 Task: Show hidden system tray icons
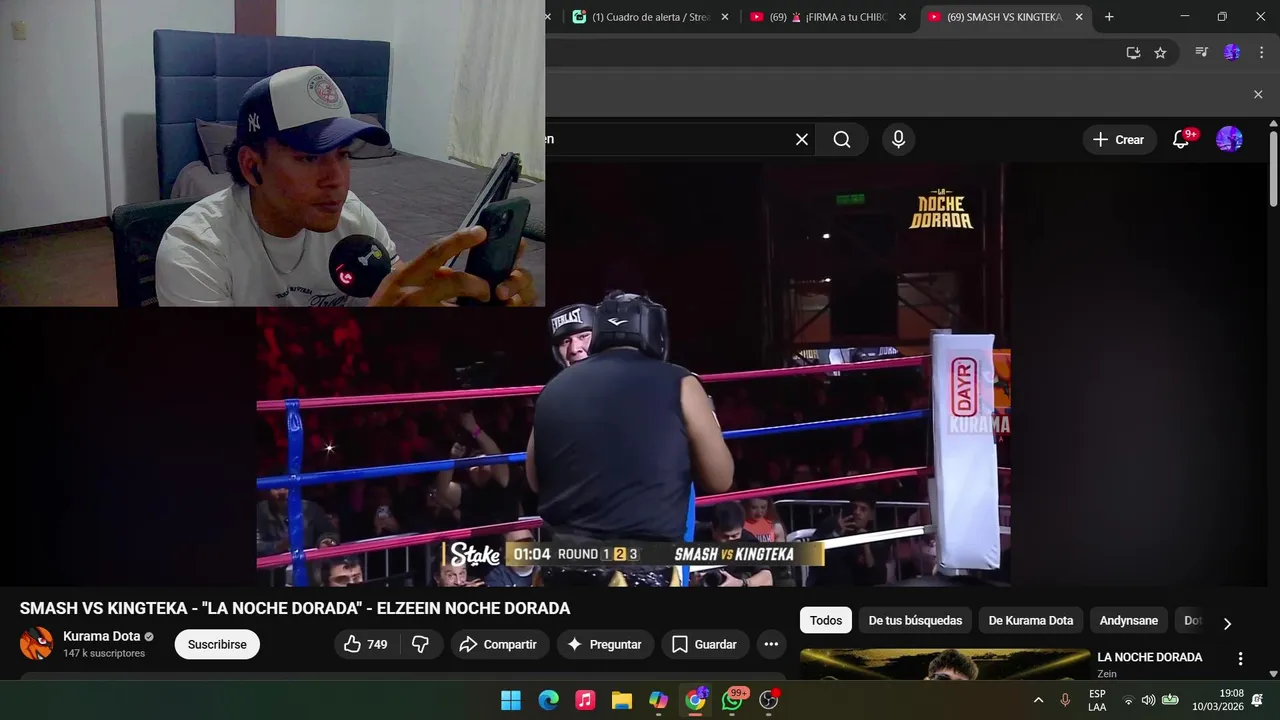[1038, 700]
